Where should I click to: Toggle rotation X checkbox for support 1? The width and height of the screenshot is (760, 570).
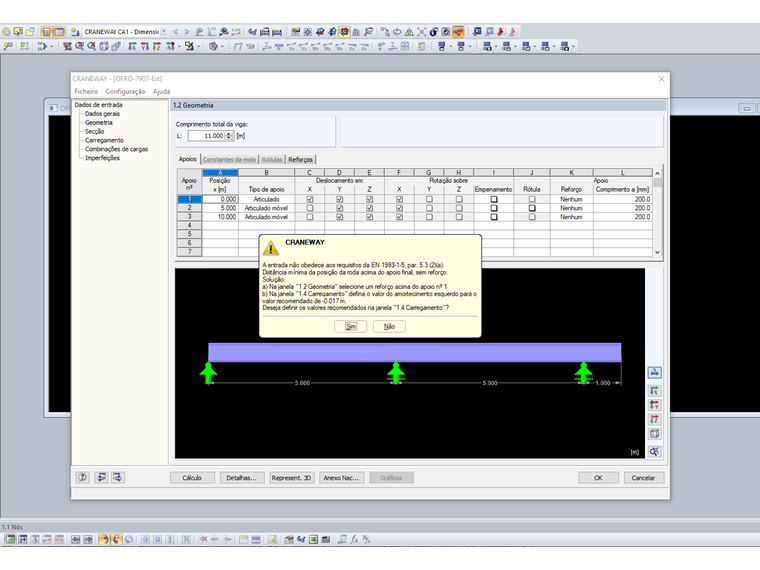(x=399, y=199)
